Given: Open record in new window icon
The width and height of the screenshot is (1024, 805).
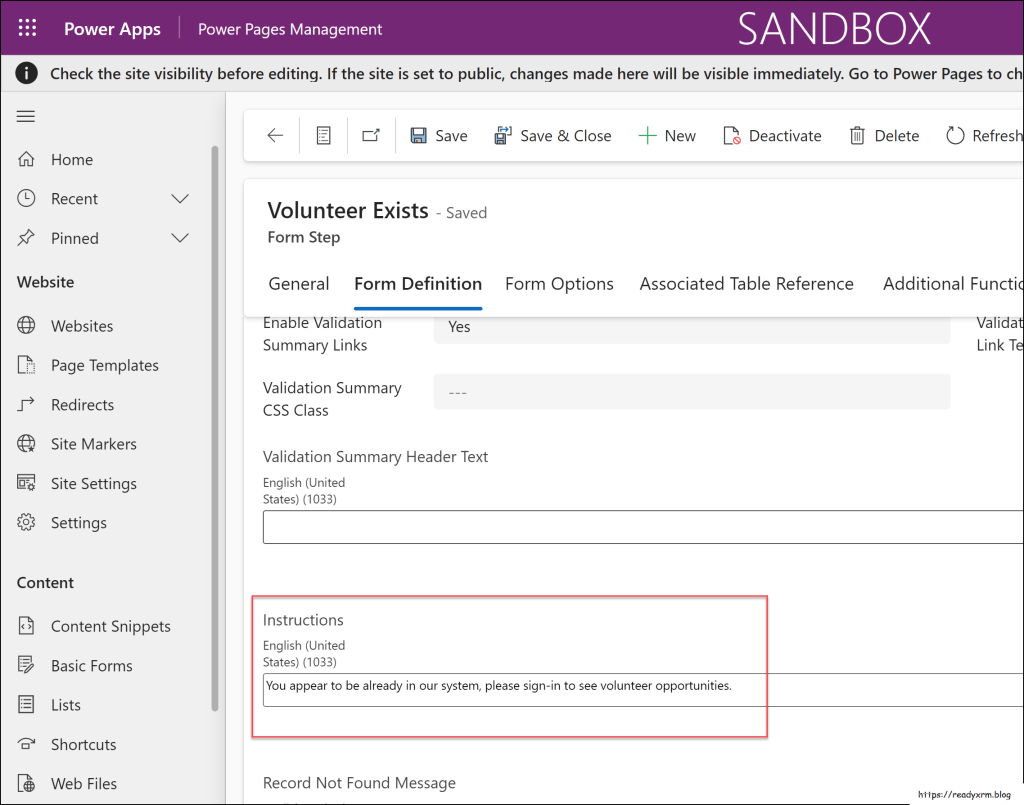Looking at the screenshot, I should coord(371,136).
